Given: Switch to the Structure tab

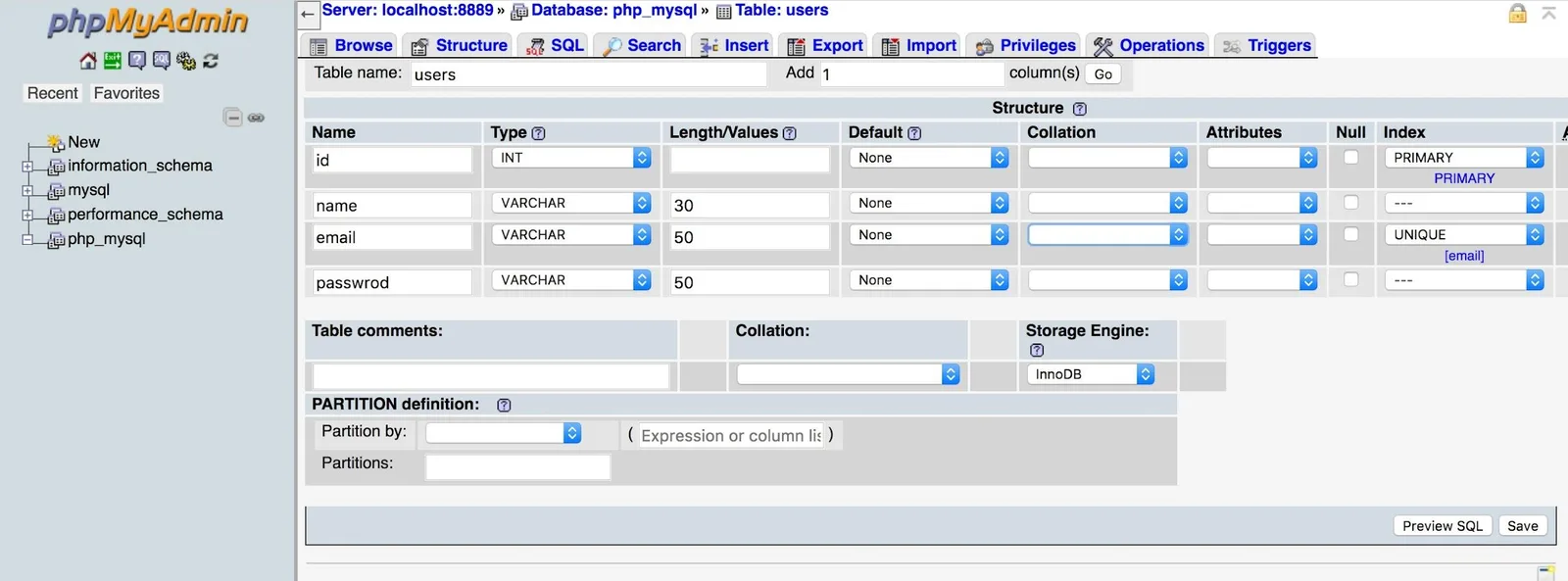Looking at the screenshot, I should (459, 46).
